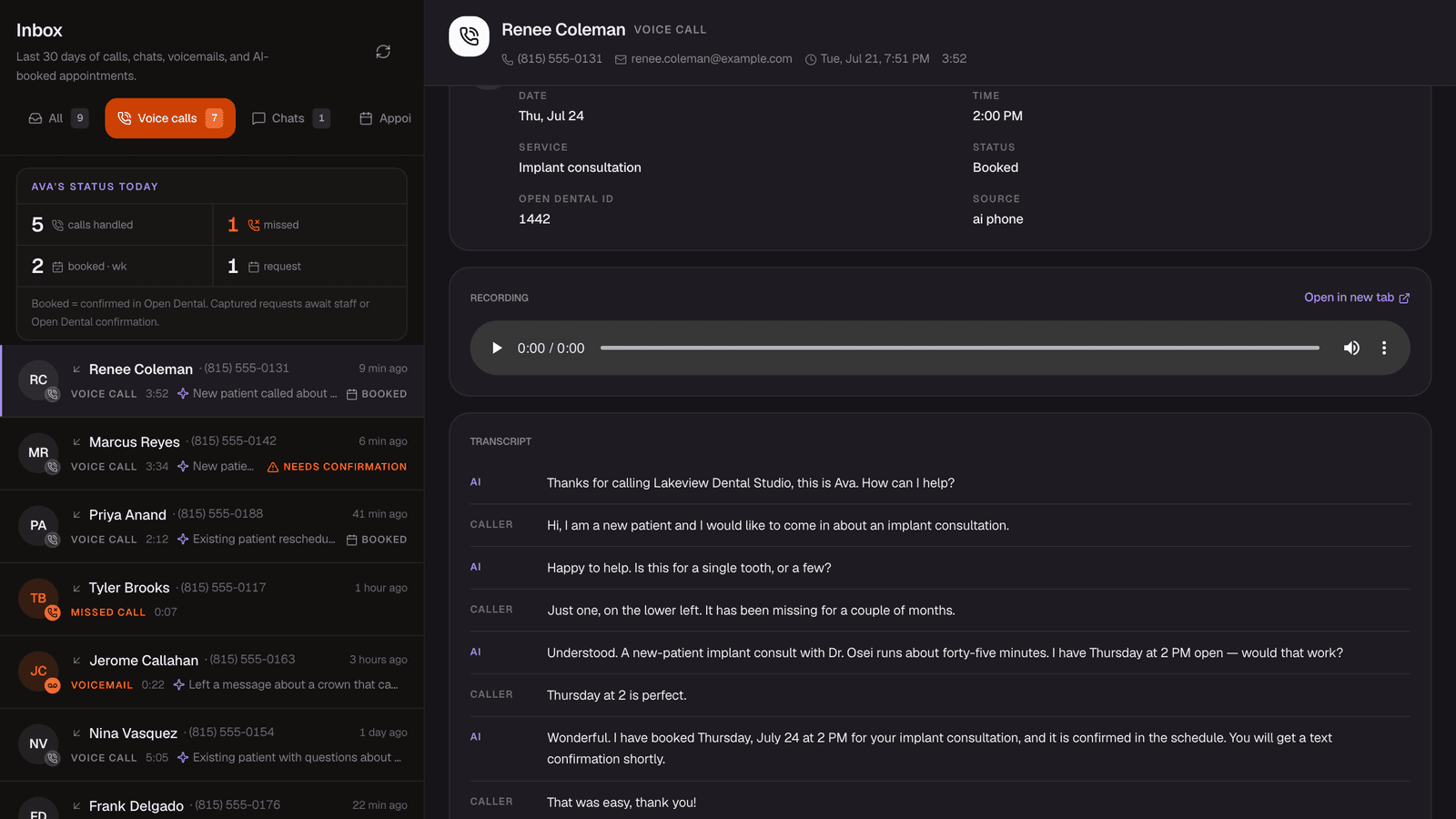The width and height of the screenshot is (1456, 819).
Task: Open Tyler Brooks's missed call
Action: point(212,600)
